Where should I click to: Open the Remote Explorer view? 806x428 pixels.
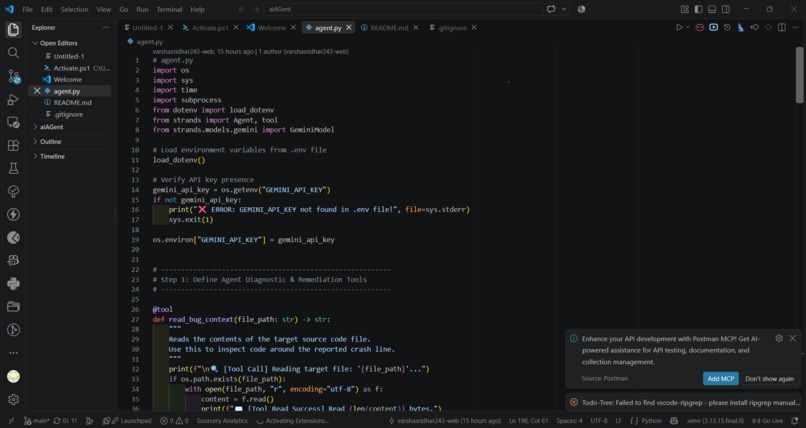pos(13,122)
